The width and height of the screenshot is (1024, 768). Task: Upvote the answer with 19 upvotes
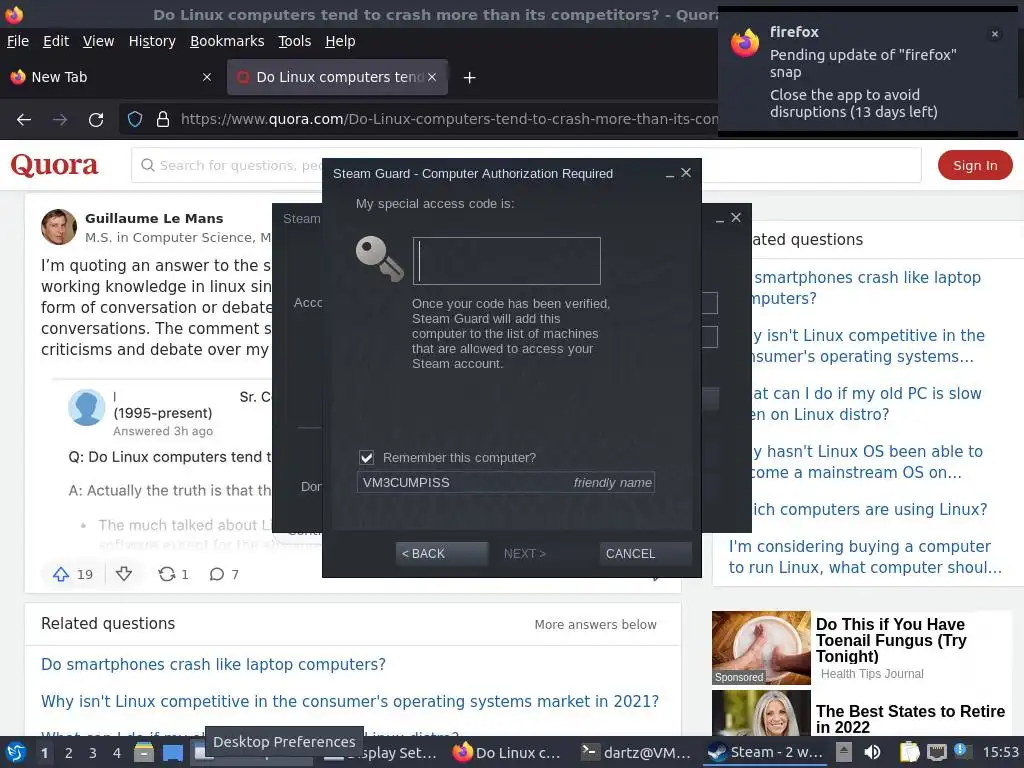[61, 574]
